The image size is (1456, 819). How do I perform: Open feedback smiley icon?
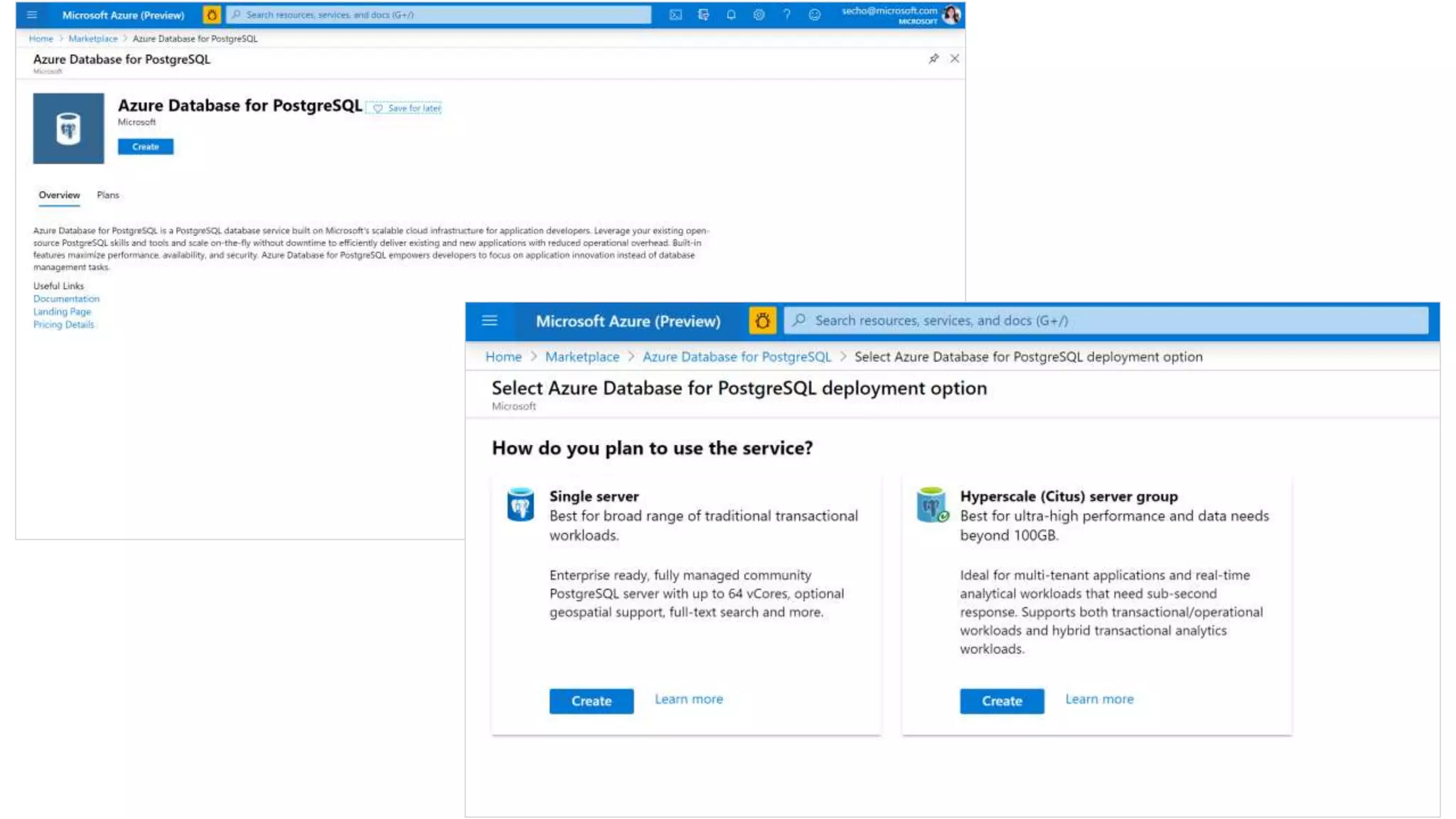click(814, 14)
